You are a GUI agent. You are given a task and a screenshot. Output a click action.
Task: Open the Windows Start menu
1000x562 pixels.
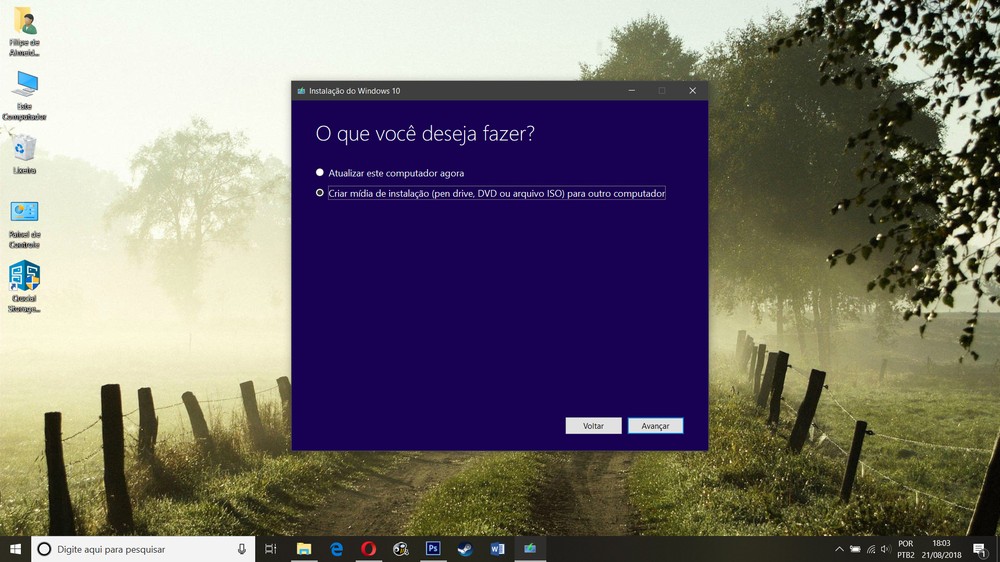click(15, 549)
